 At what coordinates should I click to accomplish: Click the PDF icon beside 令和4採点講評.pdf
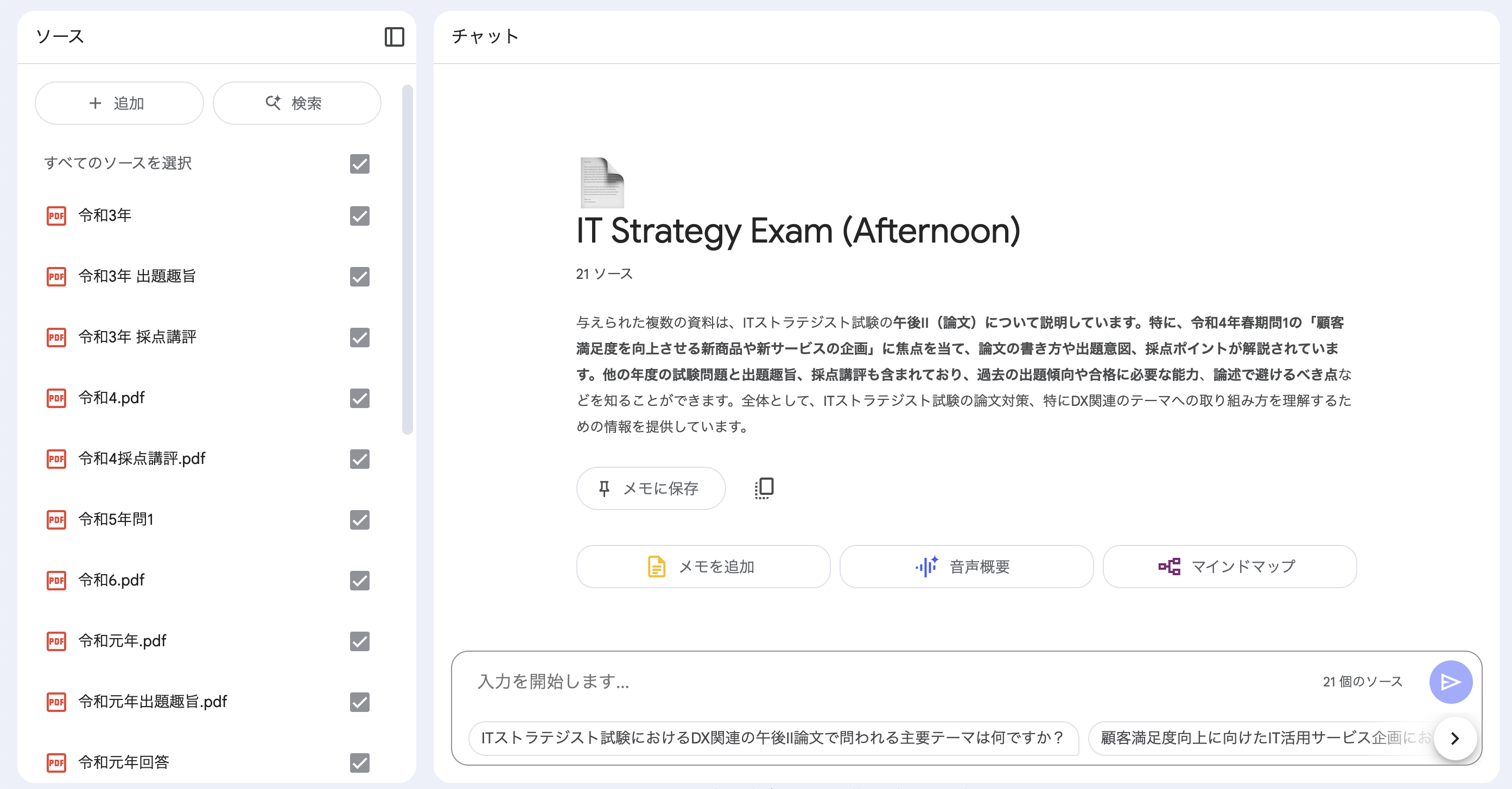pos(56,459)
